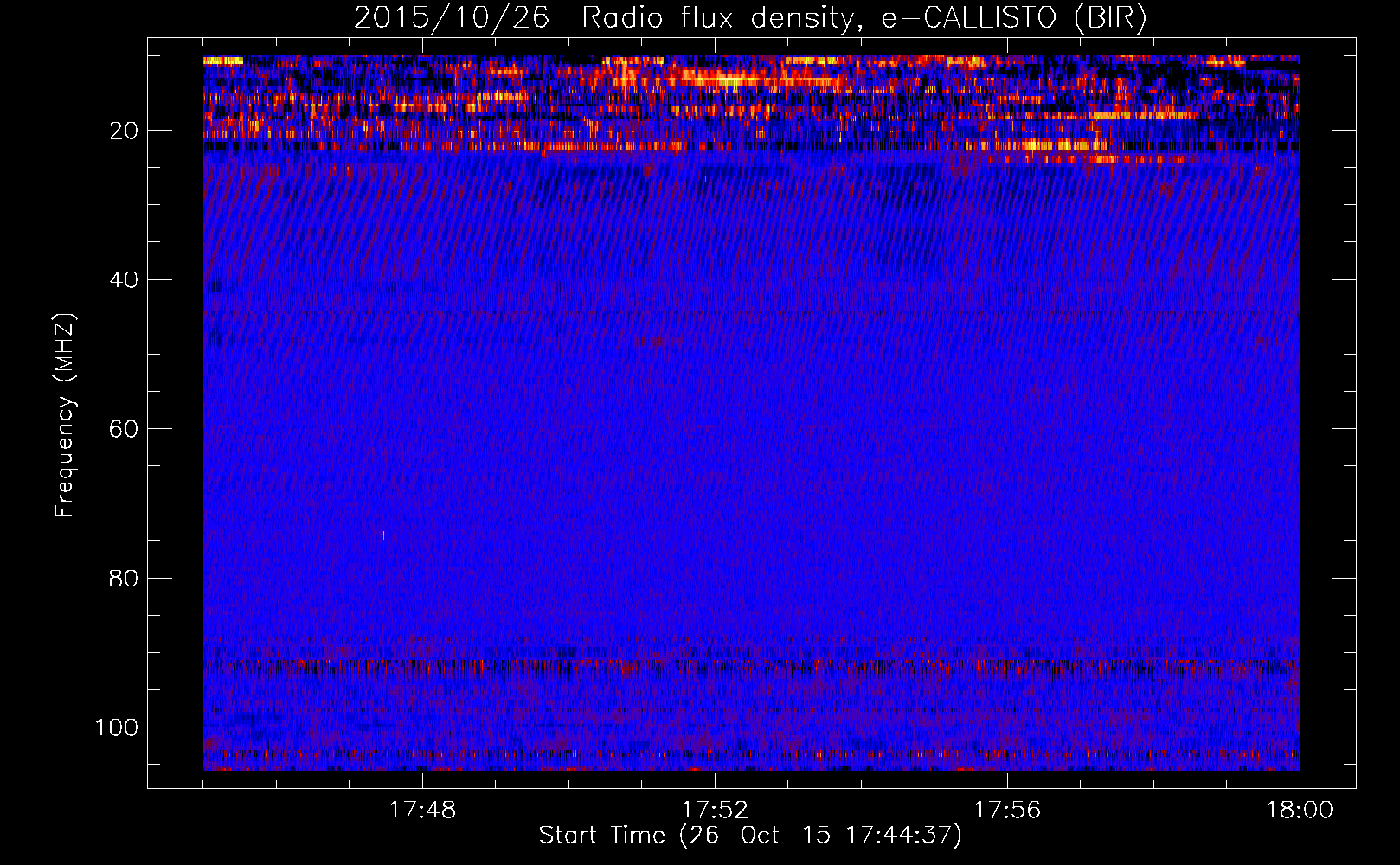Click the 60 frequency tick label

pyautogui.click(x=124, y=429)
